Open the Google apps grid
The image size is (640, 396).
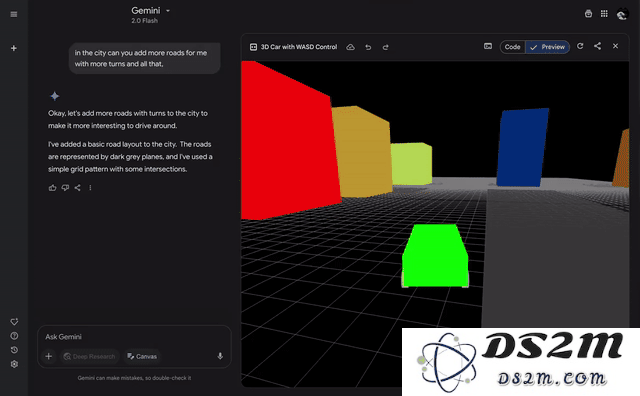point(604,14)
